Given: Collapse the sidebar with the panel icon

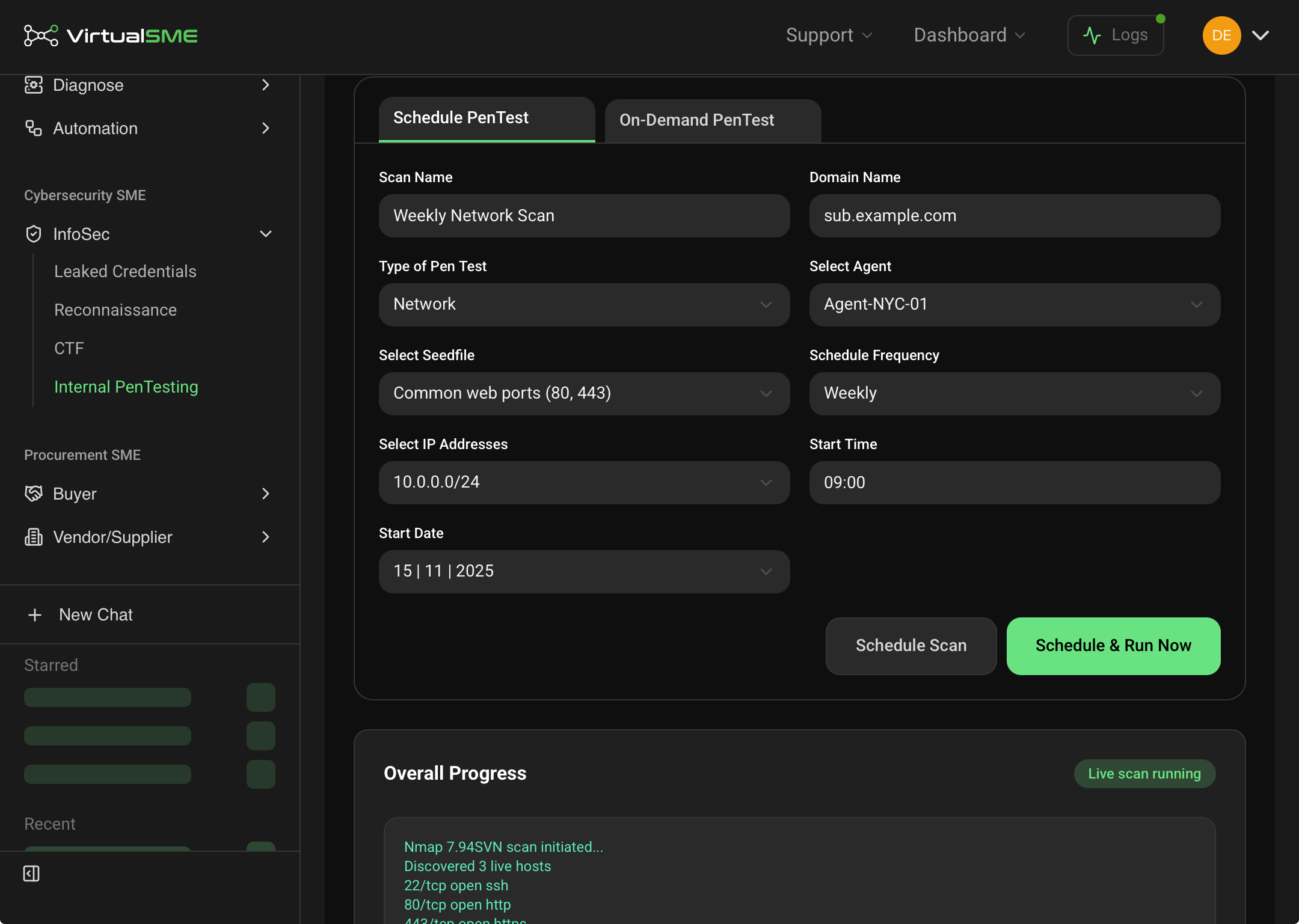Looking at the screenshot, I should (x=31, y=874).
